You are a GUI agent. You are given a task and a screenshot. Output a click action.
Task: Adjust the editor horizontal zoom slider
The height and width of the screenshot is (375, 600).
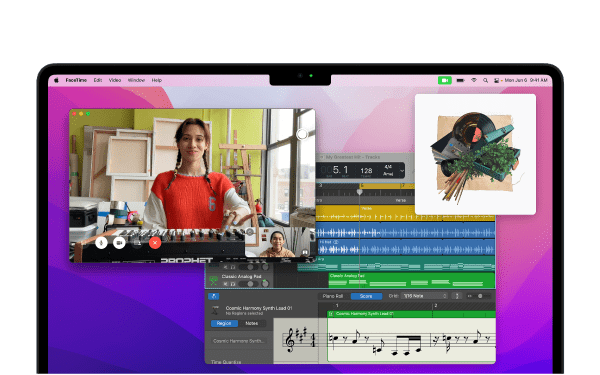click(x=479, y=296)
